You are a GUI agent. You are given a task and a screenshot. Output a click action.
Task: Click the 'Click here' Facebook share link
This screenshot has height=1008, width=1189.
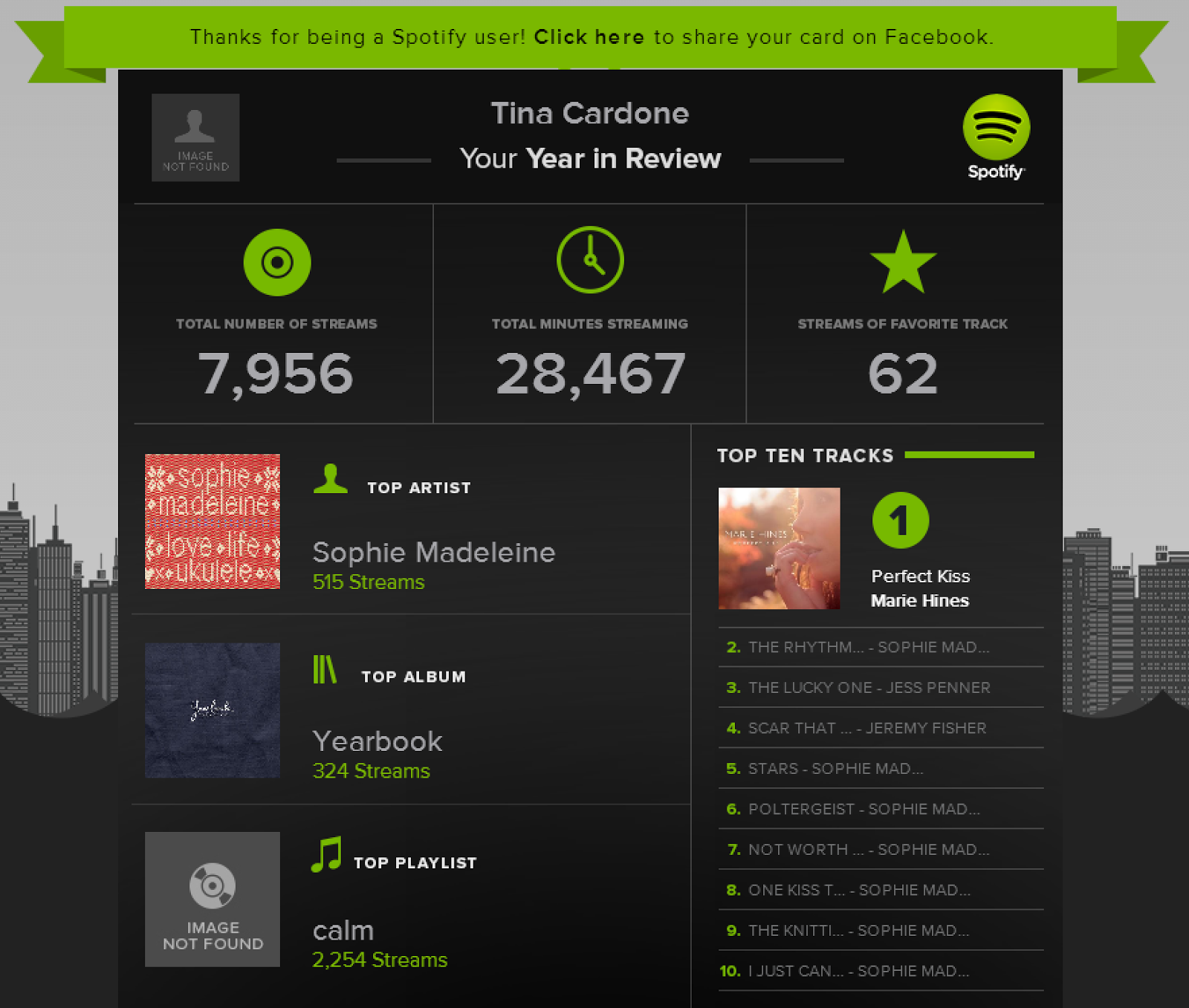(589, 37)
